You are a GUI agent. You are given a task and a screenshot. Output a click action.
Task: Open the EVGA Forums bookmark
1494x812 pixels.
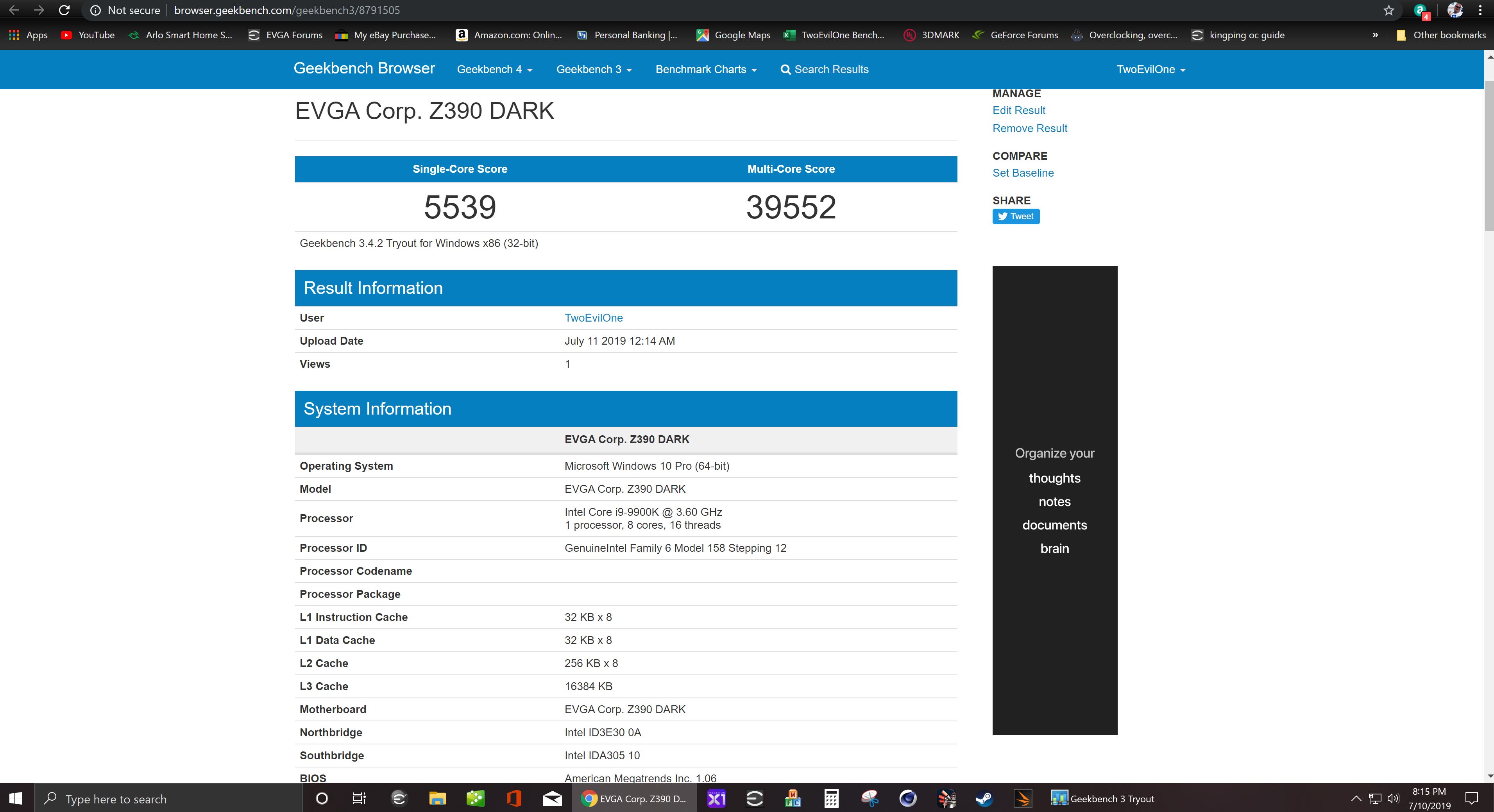coord(285,35)
